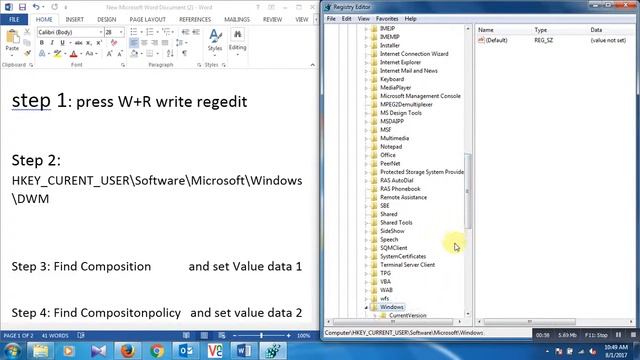Screen dimensions: 640x360
Task: Open the INSERT ribbon tab
Action: (x=75, y=20)
